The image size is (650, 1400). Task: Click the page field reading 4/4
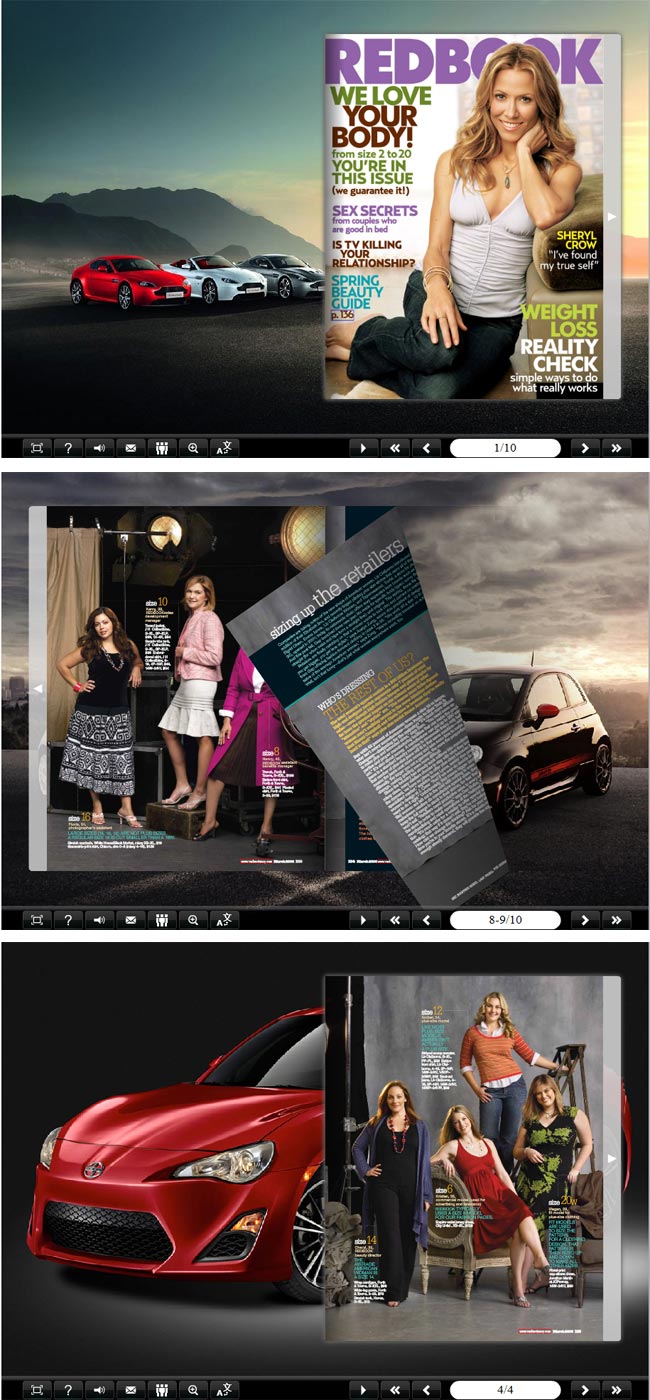[x=505, y=1390]
